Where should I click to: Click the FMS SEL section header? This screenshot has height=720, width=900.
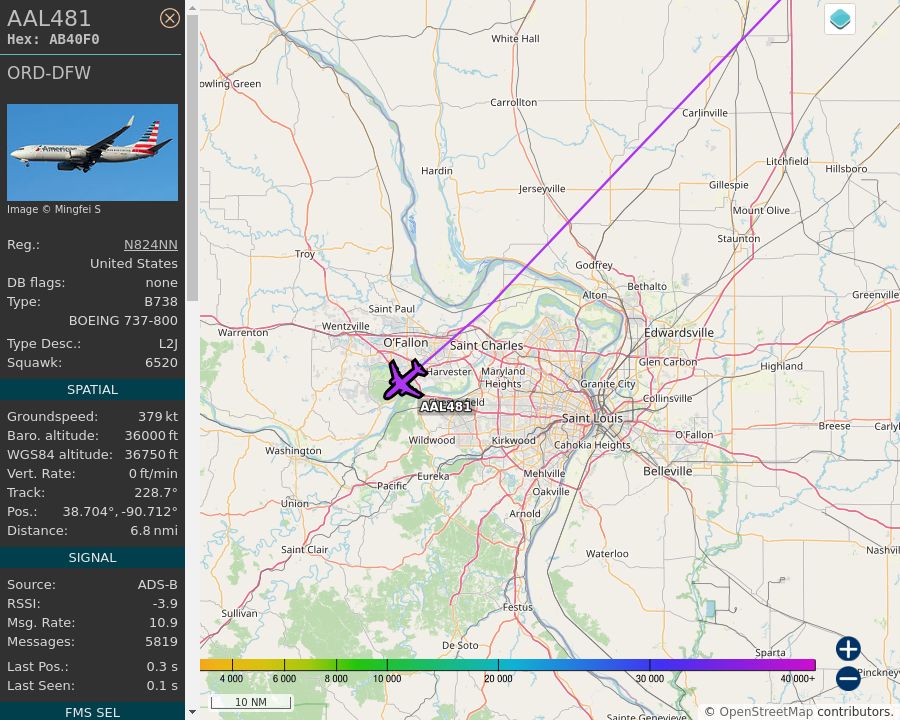(x=92, y=713)
